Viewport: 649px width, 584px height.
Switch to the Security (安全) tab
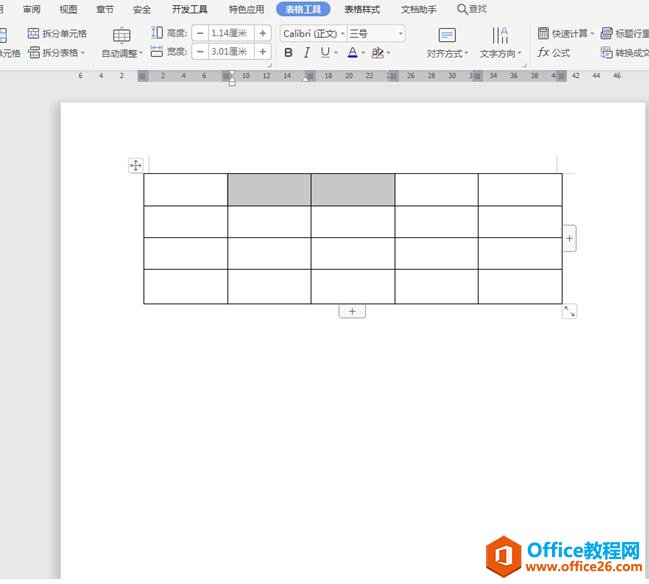pyautogui.click(x=142, y=9)
